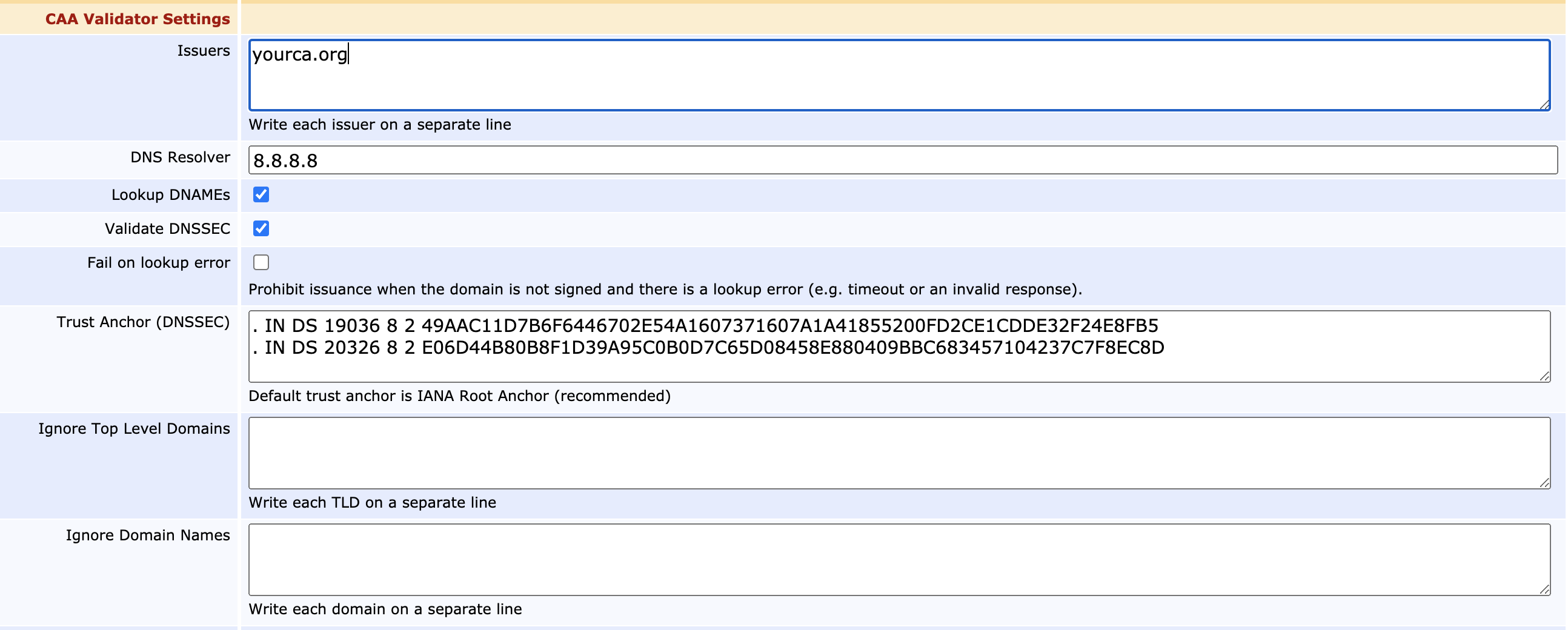Click the DNS Resolver label text

point(180,157)
